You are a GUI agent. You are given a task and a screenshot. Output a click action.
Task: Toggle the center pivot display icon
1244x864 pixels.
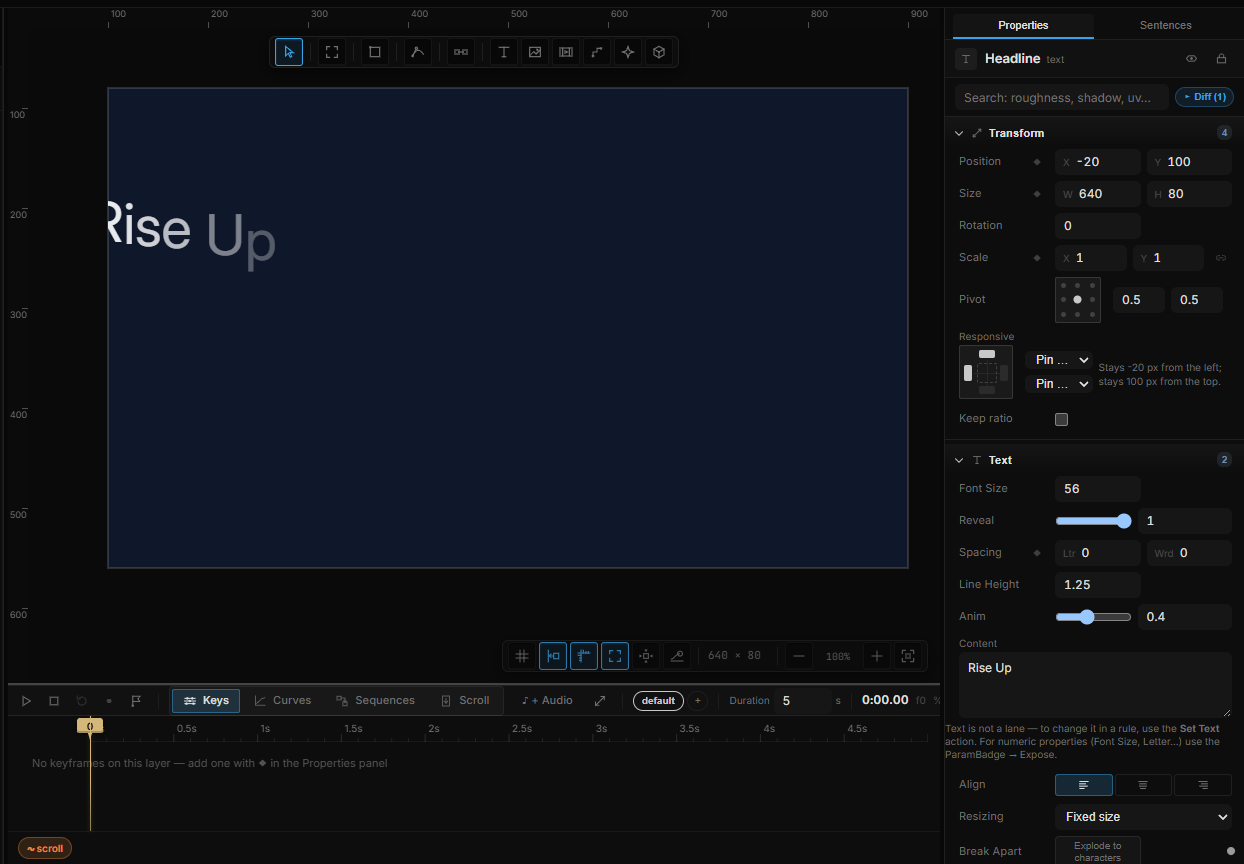point(646,656)
